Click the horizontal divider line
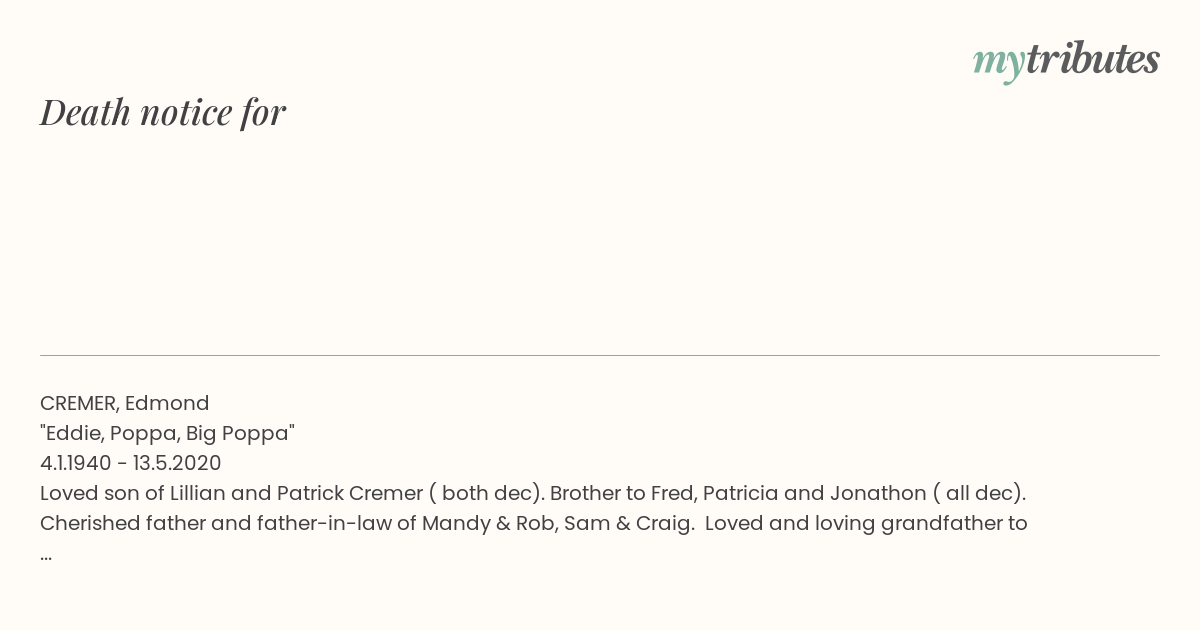This screenshot has width=1200, height=630. [600, 355]
